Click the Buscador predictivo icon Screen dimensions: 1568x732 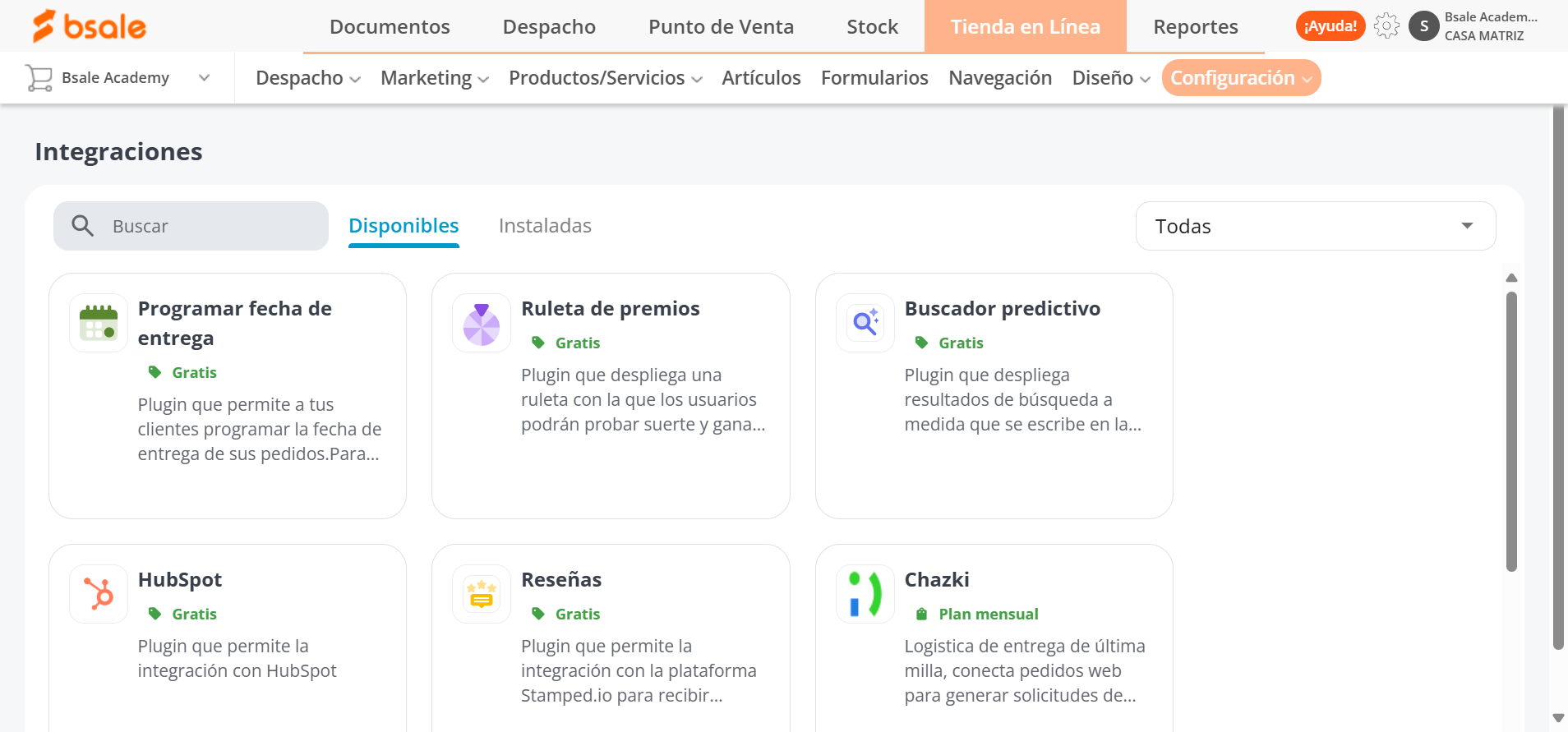[865, 323]
